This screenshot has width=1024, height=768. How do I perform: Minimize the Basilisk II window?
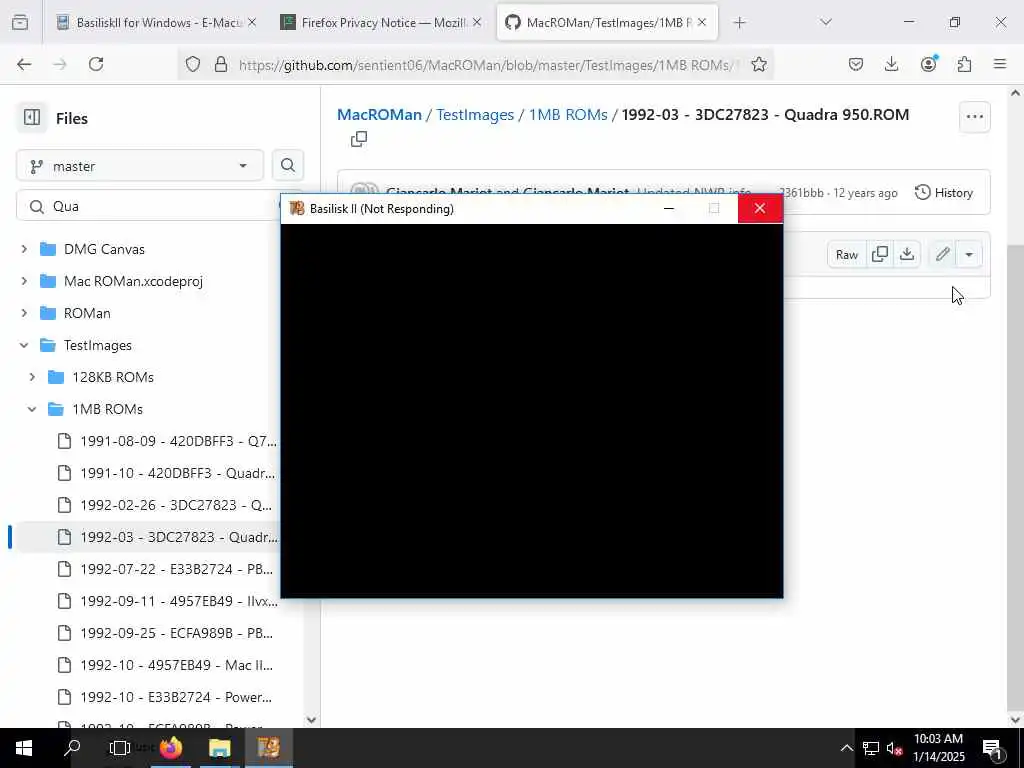(x=669, y=209)
